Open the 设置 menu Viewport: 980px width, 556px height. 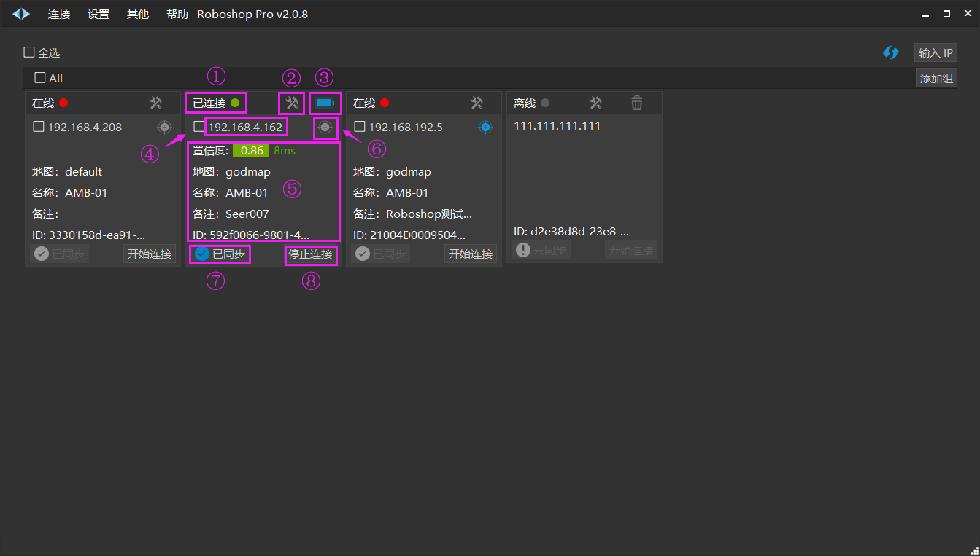point(98,15)
